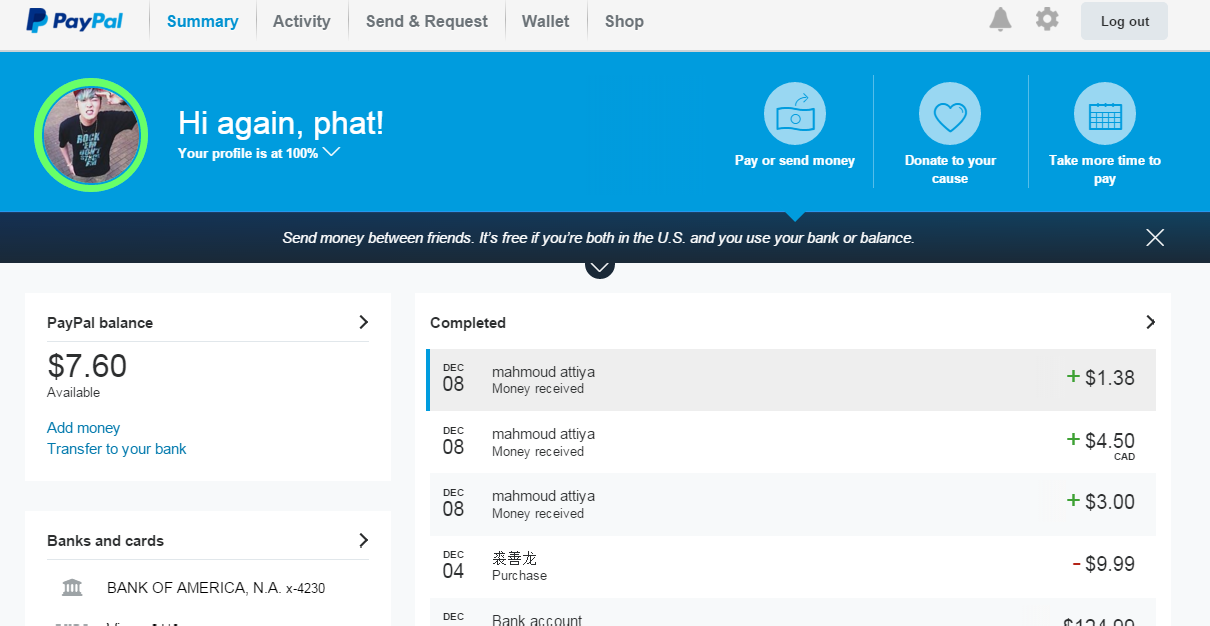Open the Dec 04 Purchase -$9.99 transaction
Screen dimensions: 1210x626
[791, 566]
